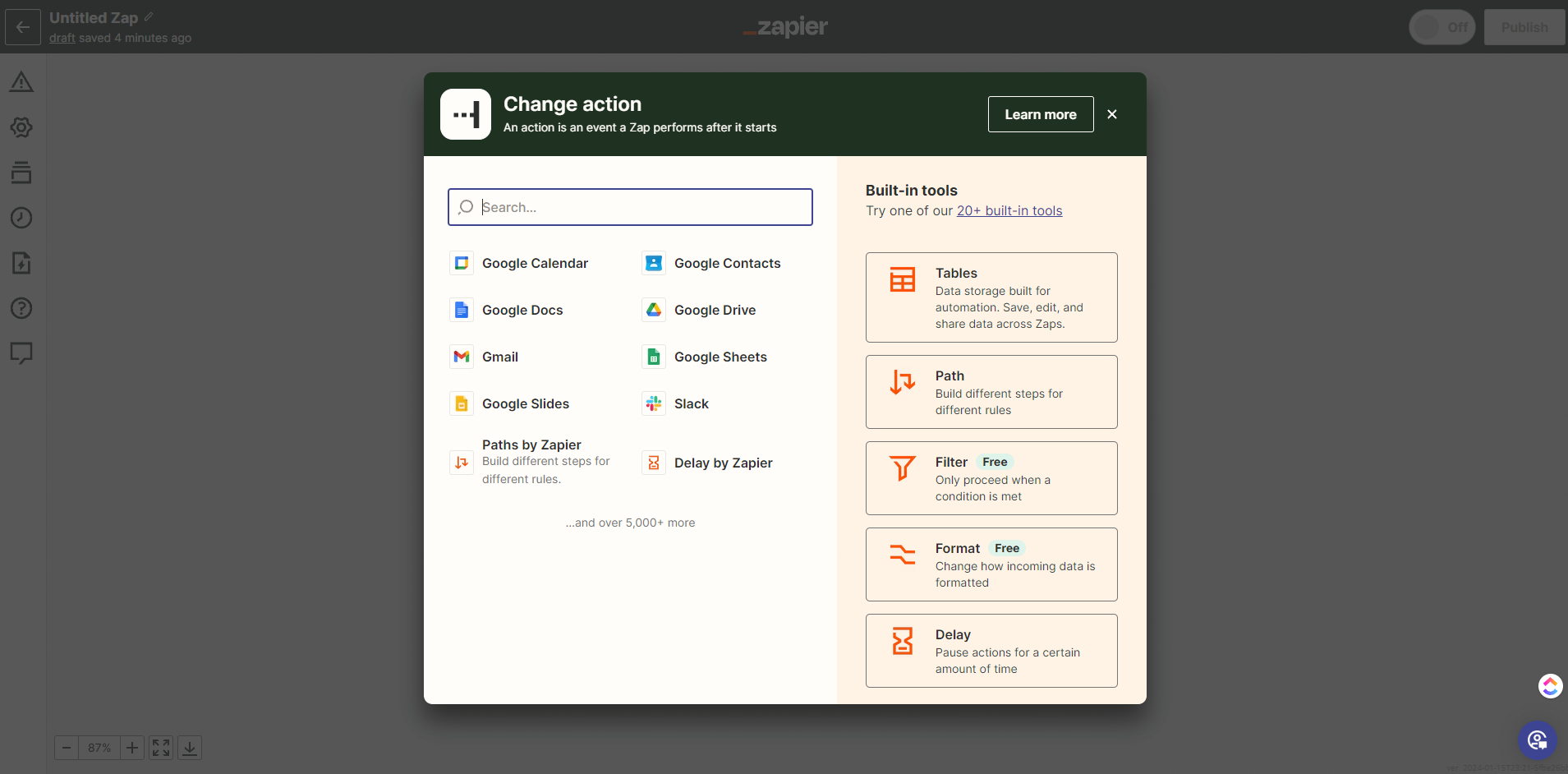The image size is (1568, 774).
Task: Open the comments speech-bubble icon
Action: 21,353
